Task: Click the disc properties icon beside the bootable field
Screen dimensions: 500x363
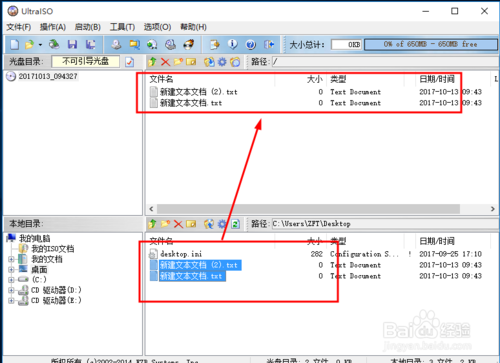Action: 130,62
